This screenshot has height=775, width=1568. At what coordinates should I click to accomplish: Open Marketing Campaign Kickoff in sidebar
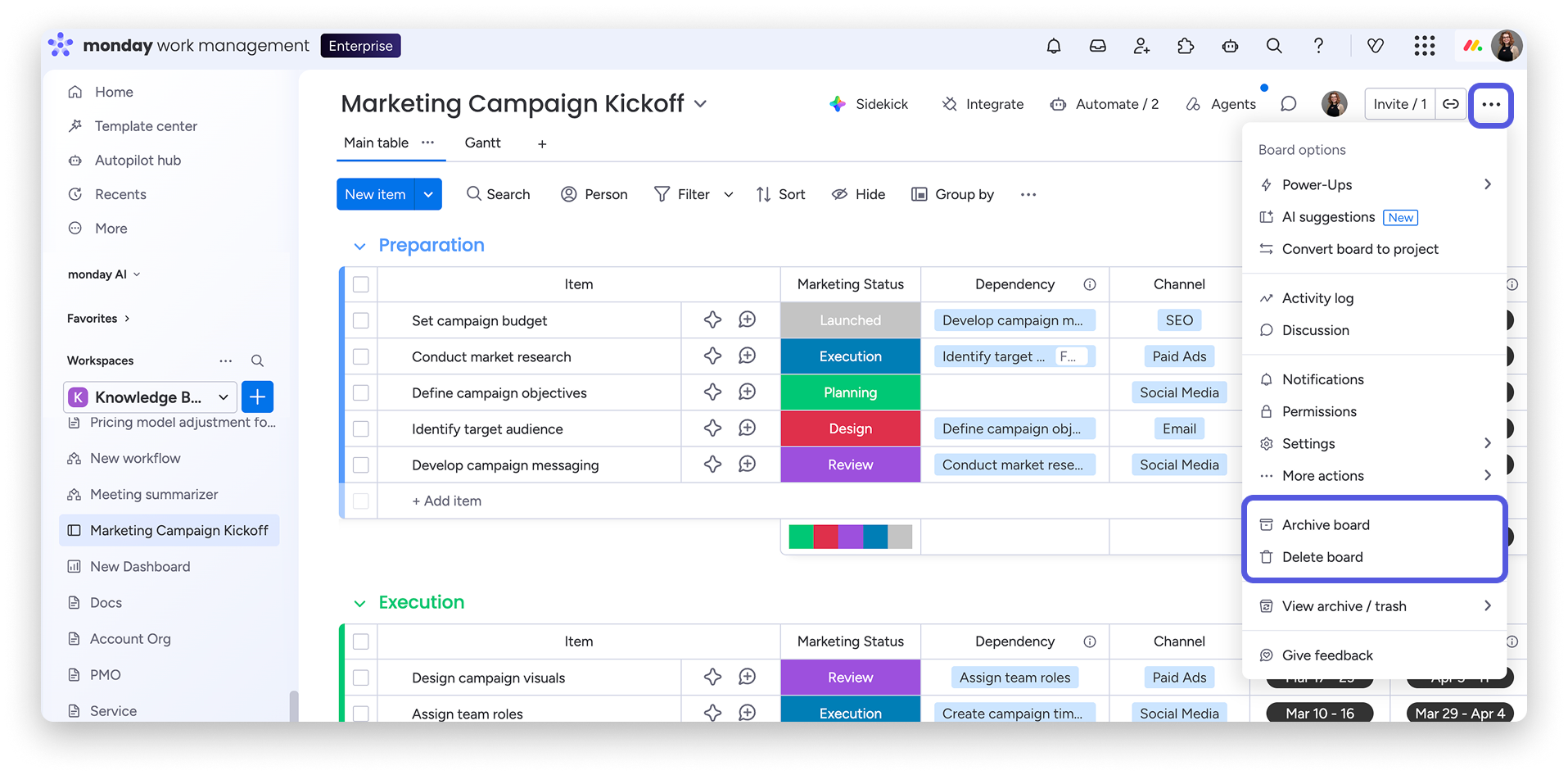[x=169, y=531]
